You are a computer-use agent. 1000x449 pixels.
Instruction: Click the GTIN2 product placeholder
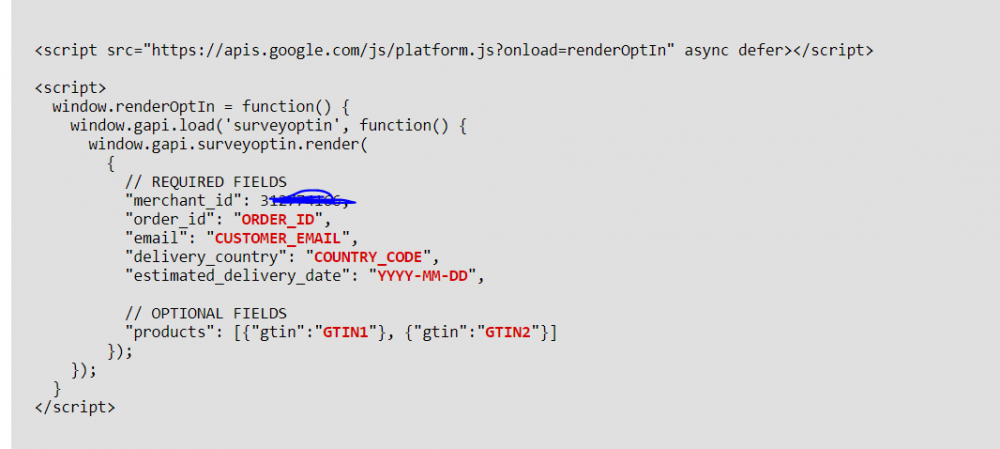508,332
